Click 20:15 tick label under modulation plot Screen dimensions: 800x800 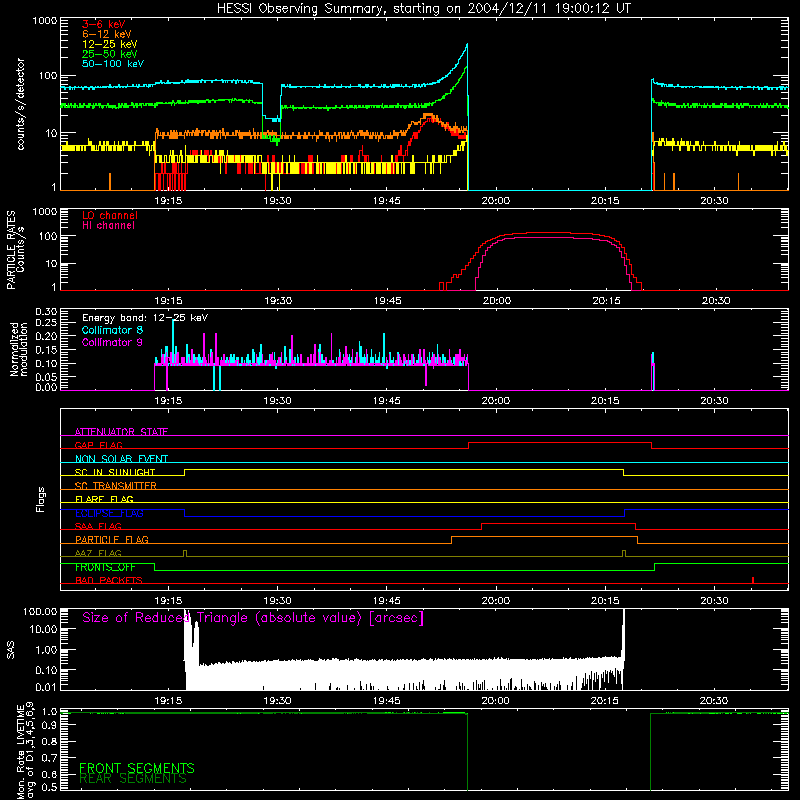coord(605,401)
